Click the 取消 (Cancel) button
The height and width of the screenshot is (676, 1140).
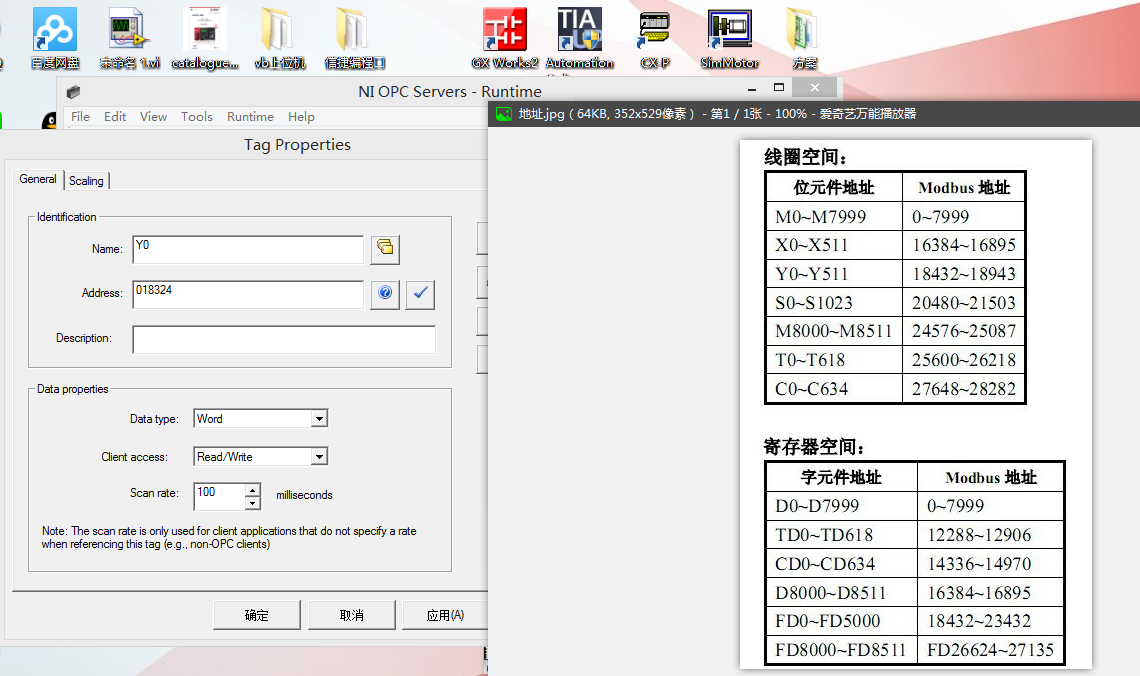pyautogui.click(x=351, y=615)
